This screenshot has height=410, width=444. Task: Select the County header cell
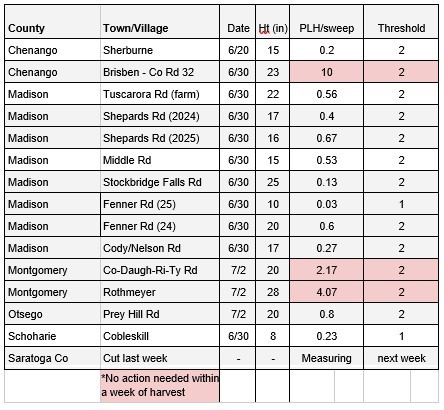coord(52,22)
